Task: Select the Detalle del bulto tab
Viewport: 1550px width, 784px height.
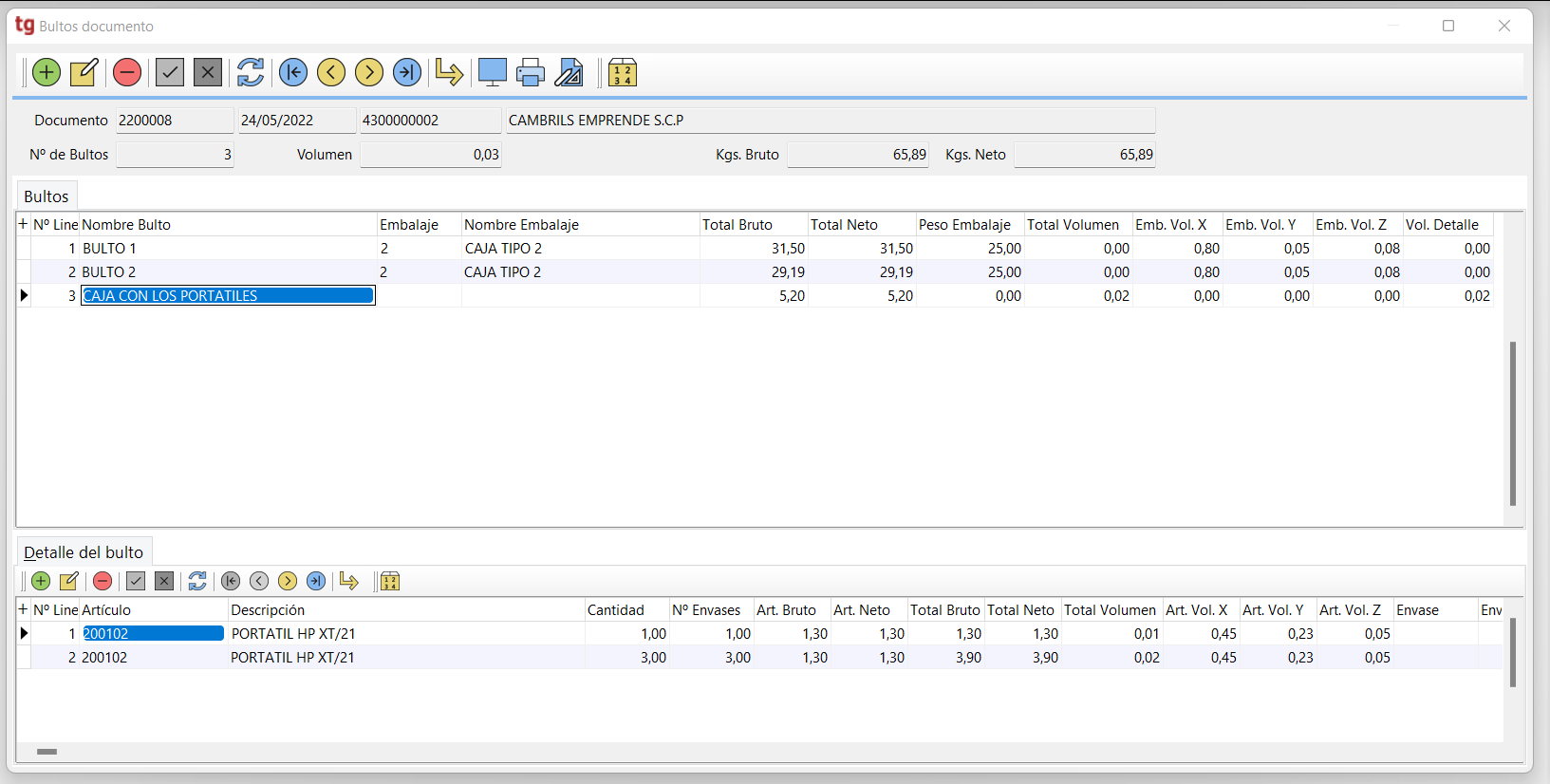Action: pyautogui.click(x=84, y=552)
